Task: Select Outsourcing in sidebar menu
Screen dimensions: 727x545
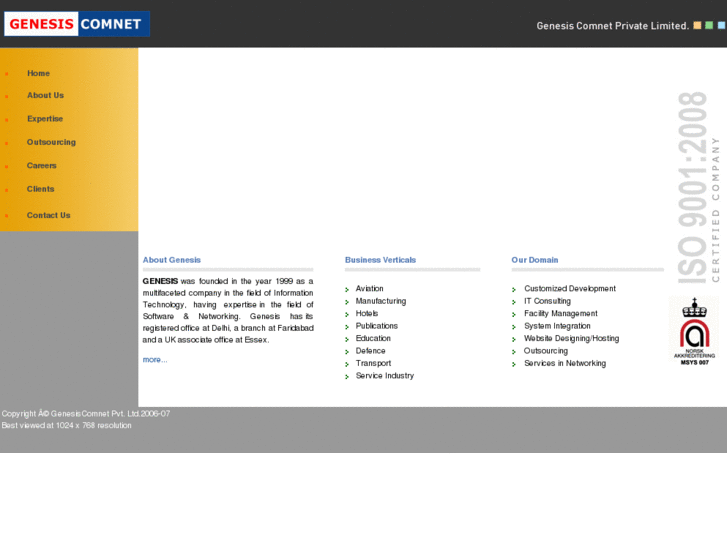Action: [51, 142]
